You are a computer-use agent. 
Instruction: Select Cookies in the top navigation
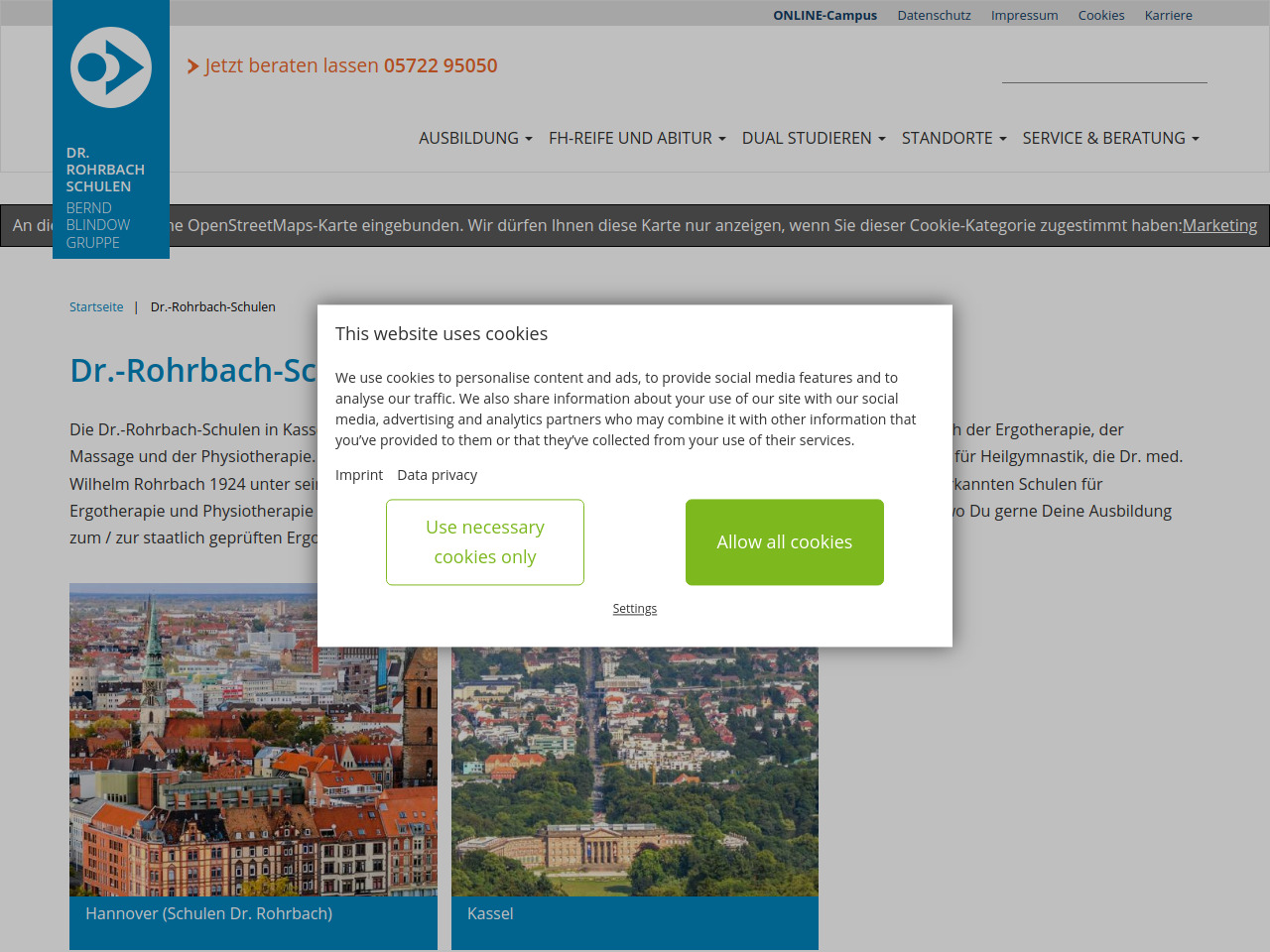pyautogui.click(x=1100, y=15)
